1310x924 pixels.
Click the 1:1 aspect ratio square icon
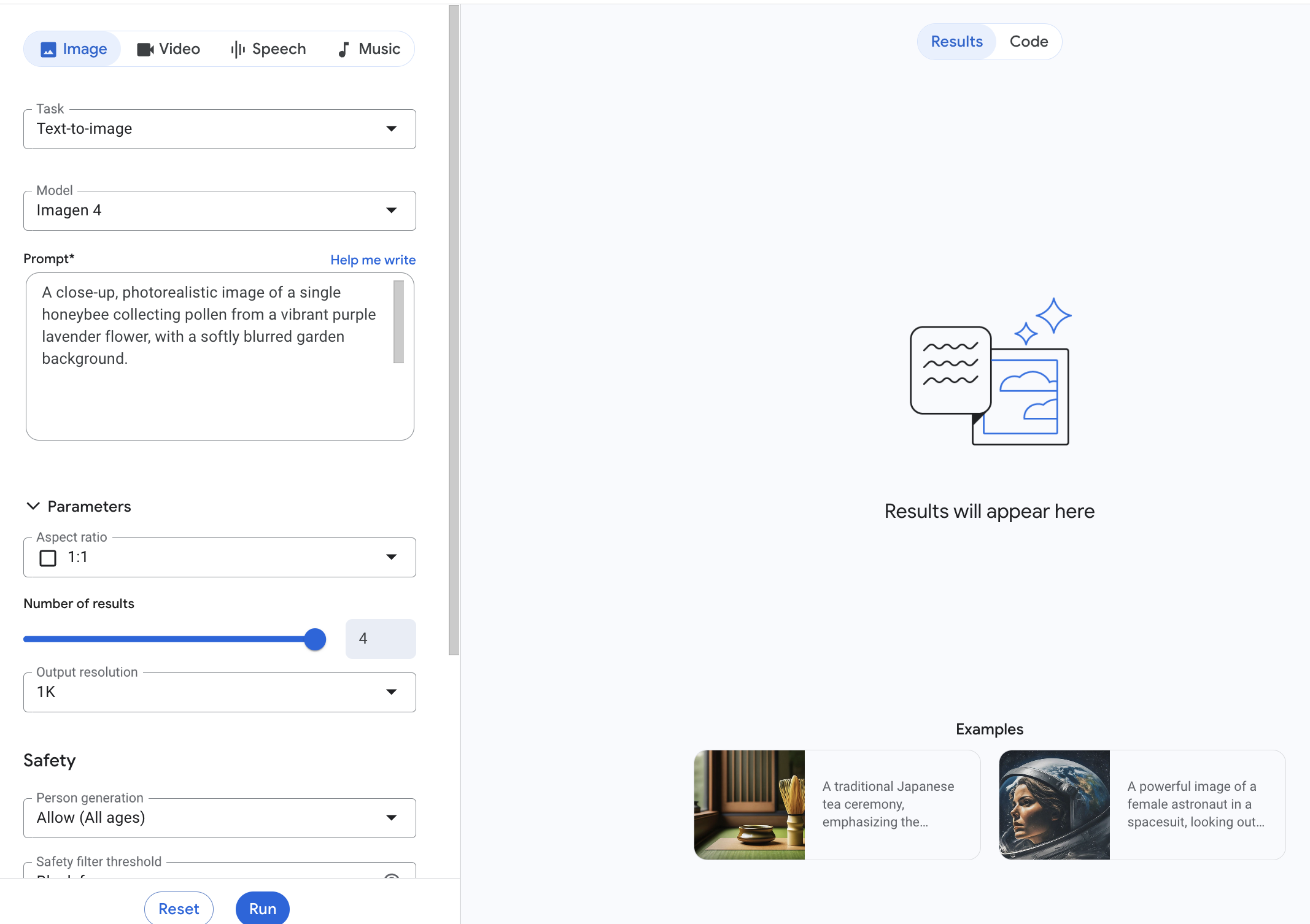click(47, 558)
